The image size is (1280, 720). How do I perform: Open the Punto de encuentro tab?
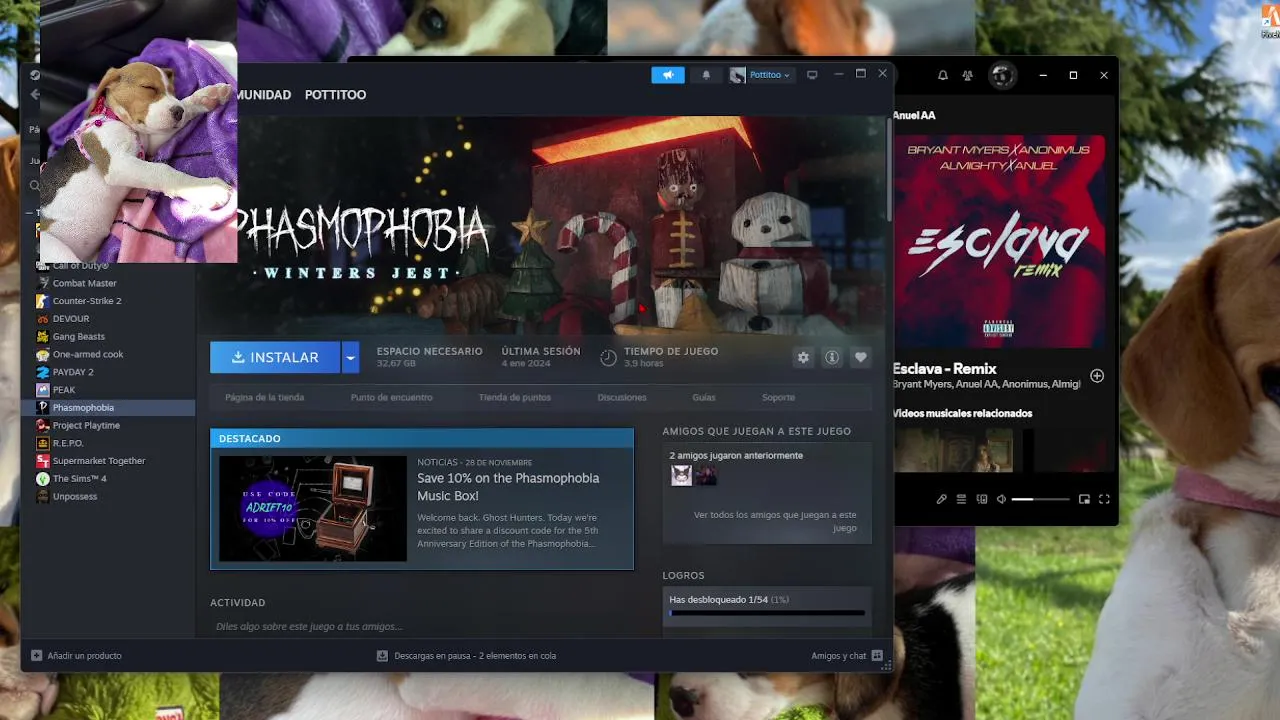click(391, 397)
